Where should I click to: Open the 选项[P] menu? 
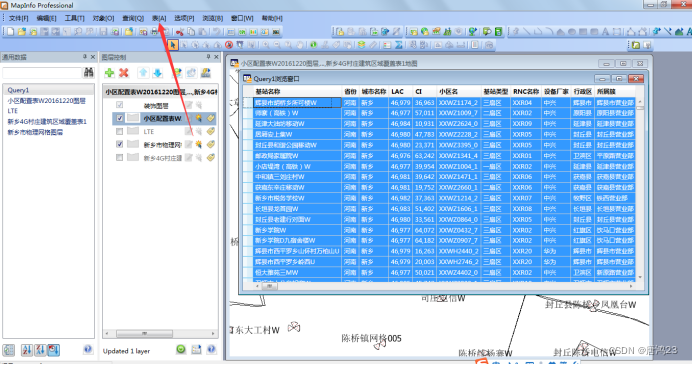point(184,18)
